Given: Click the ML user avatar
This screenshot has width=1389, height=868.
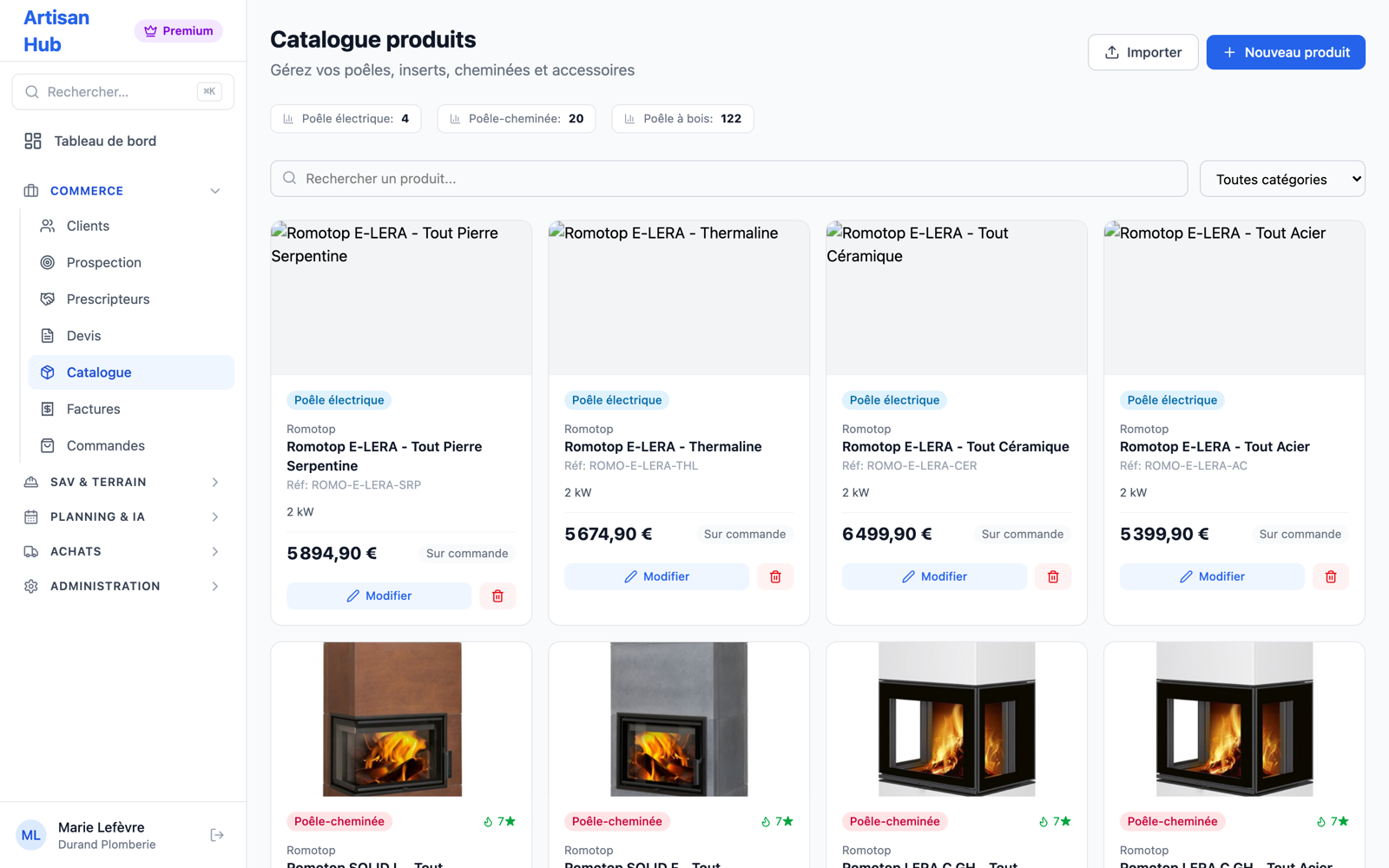Looking at the screenshot, I should coord(31,835).
